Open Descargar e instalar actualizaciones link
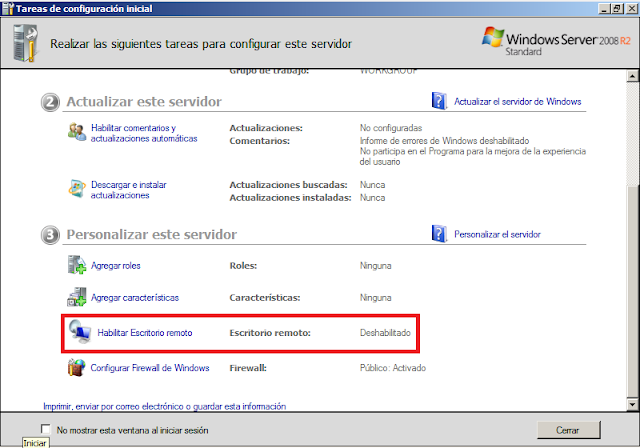 [129, 190]
